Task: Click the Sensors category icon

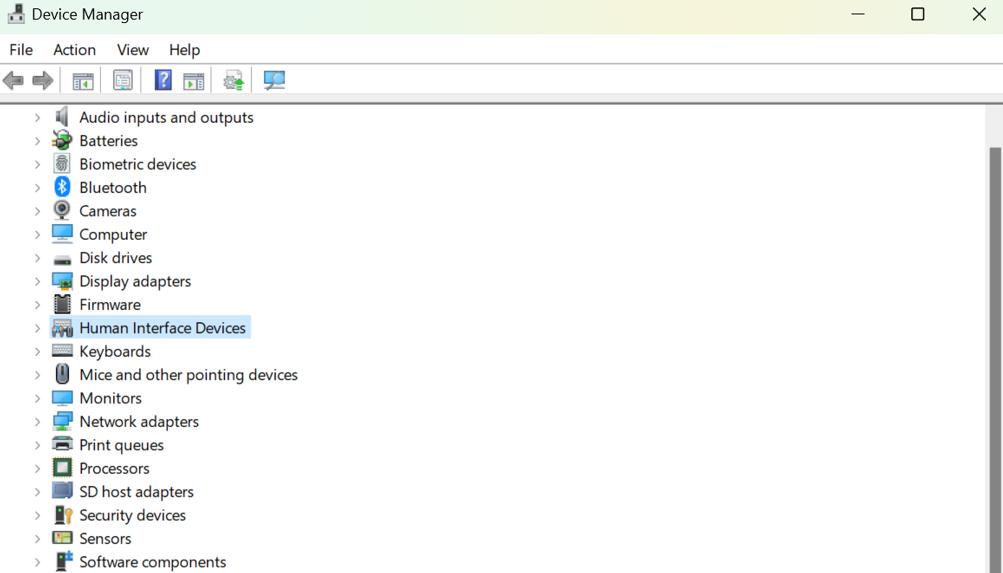Action: point(62,538)
